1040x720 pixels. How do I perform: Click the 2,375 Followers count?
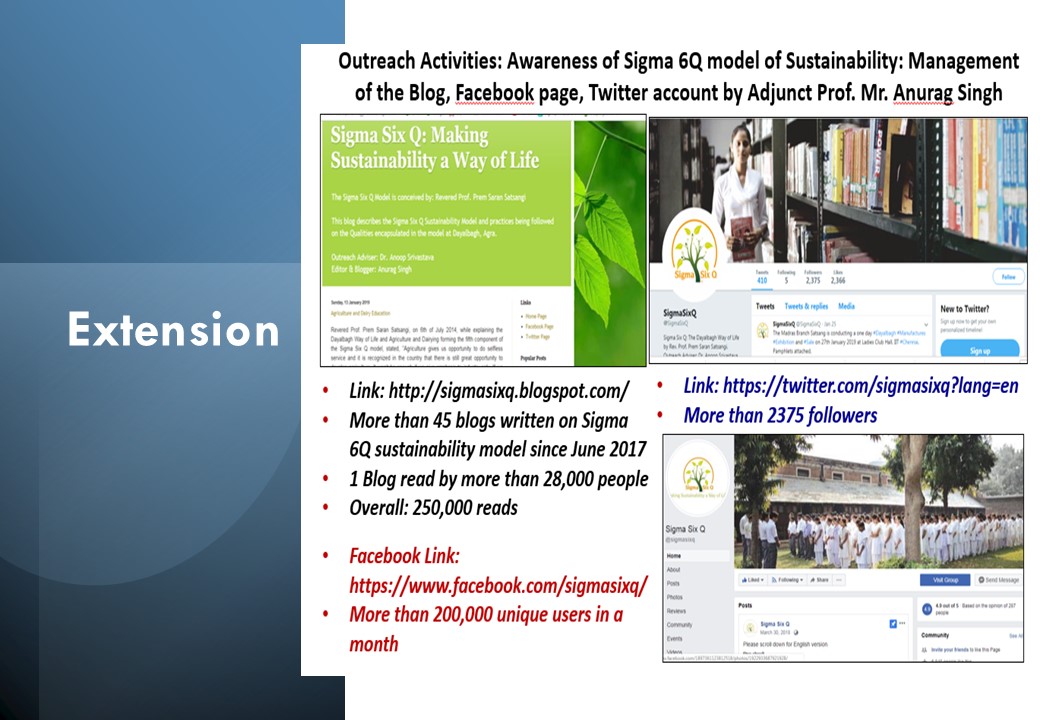coord(812,277)
